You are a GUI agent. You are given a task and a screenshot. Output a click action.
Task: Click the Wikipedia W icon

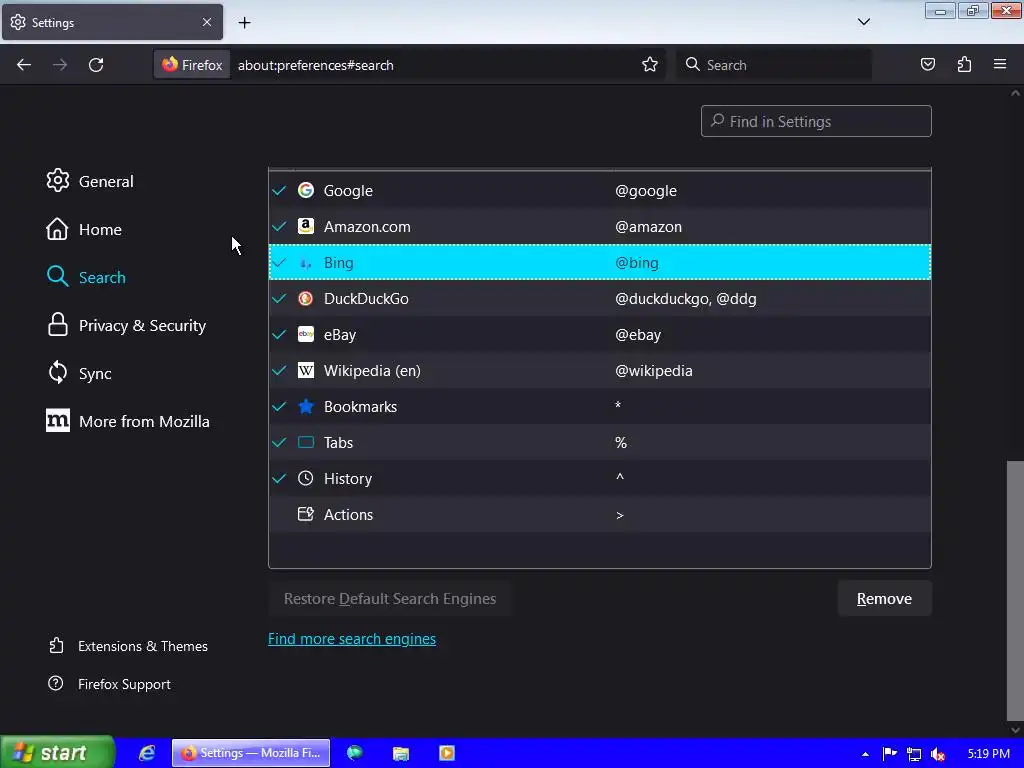click(306, 370)
